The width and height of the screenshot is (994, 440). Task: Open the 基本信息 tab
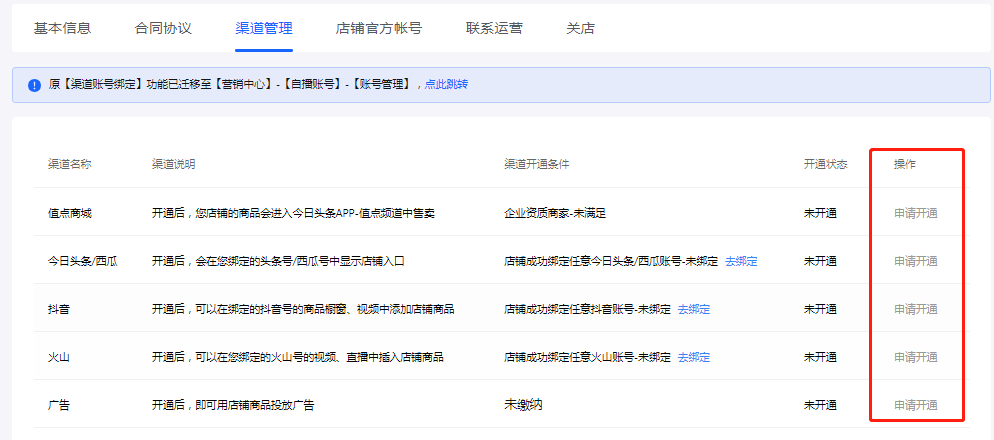[x=62, y=28]
